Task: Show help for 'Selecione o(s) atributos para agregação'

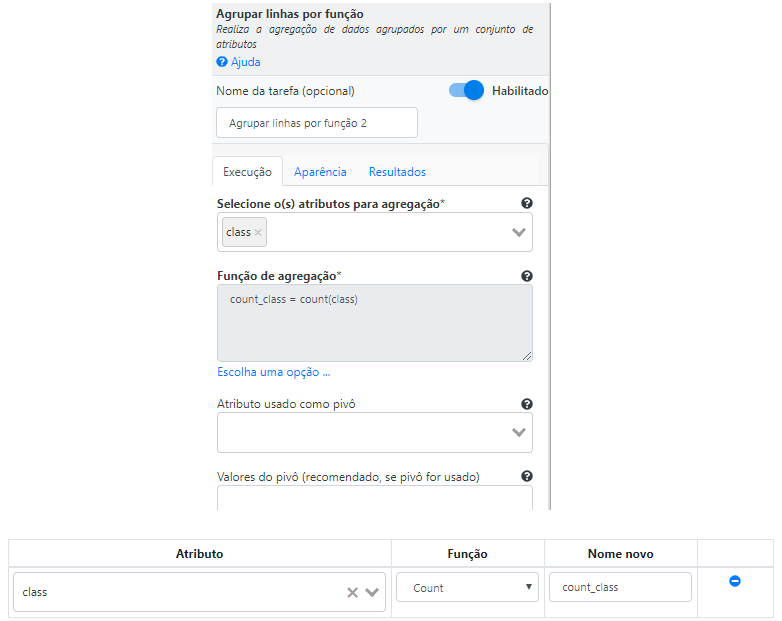Action: tap(527, 203)
